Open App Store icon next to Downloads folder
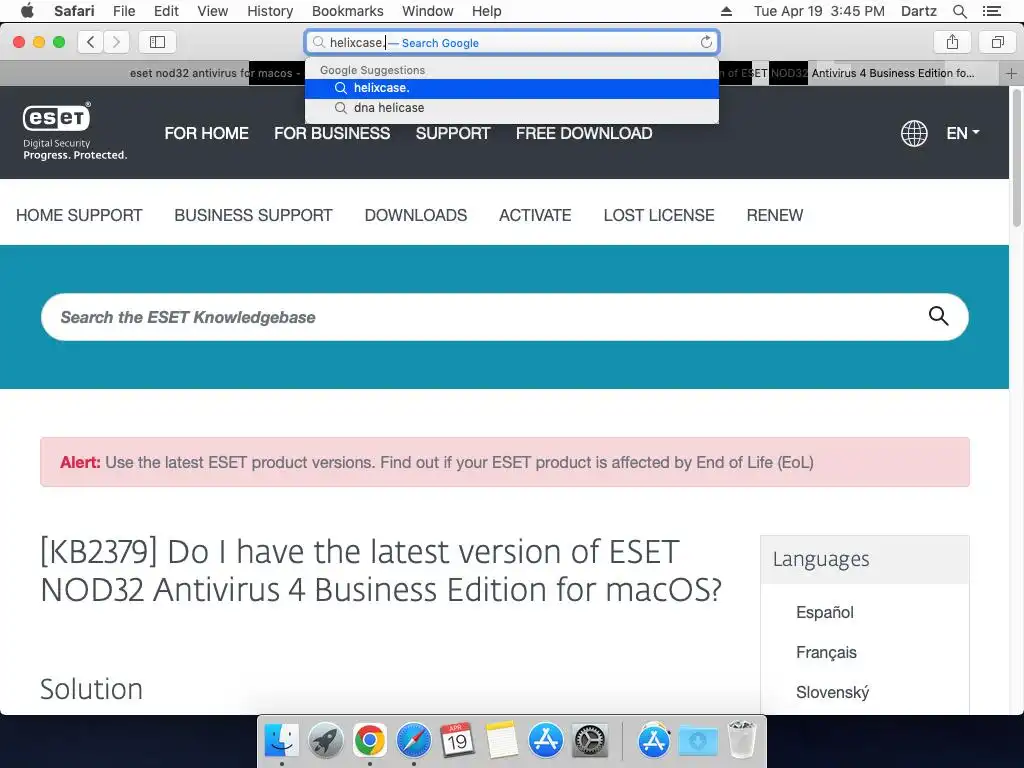 click(x=654, y=741)
